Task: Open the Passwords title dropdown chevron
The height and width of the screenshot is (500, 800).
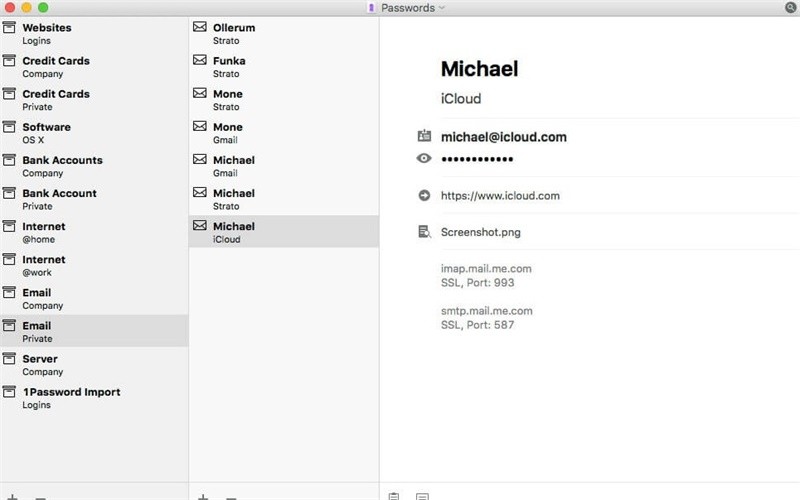Action: click(x=441, y=8)
